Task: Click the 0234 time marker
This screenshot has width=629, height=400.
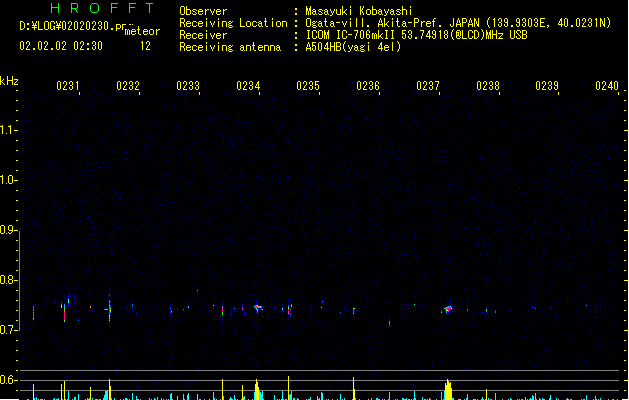Action: pos(248,86)
